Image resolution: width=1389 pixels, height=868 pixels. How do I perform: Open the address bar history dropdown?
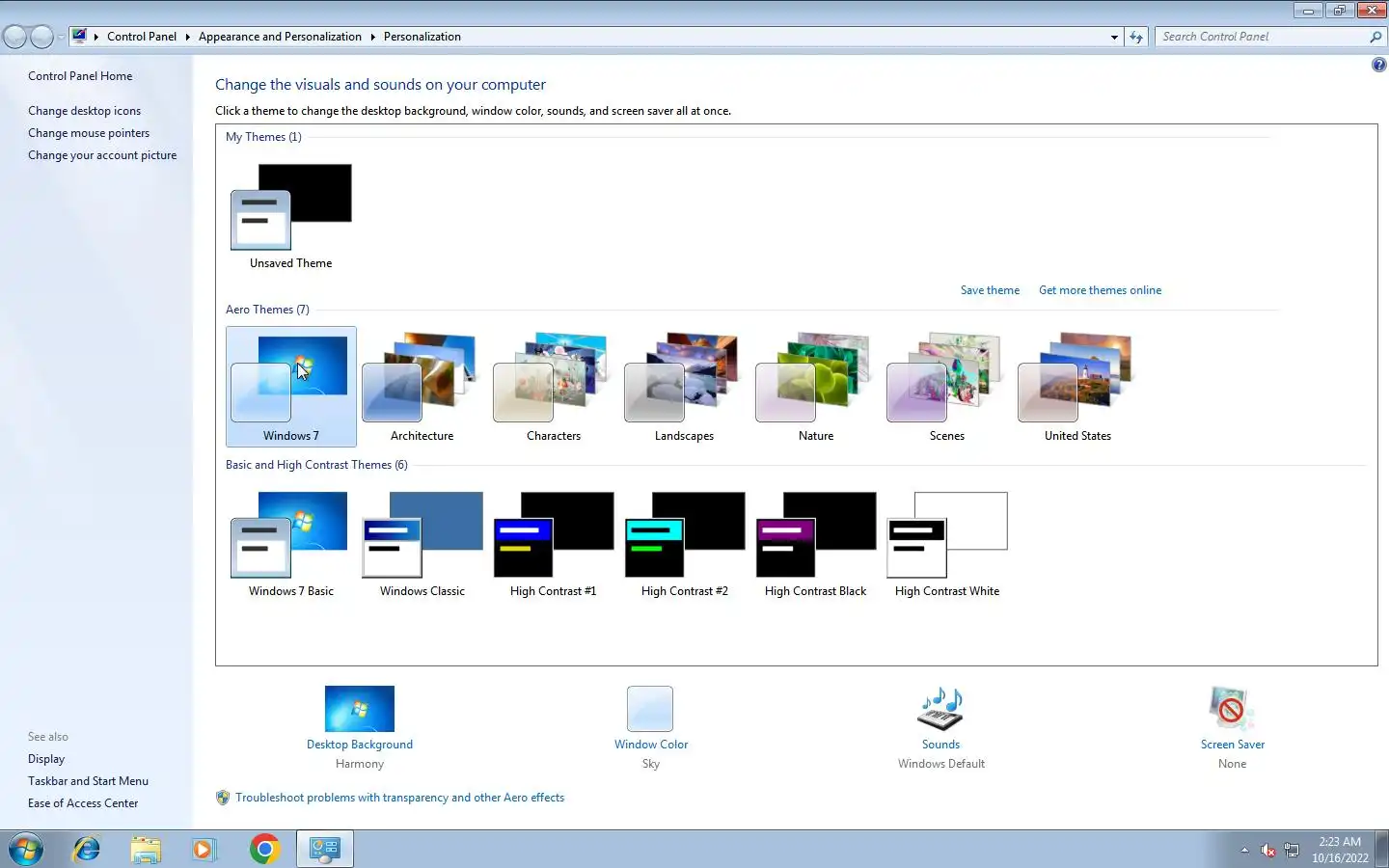(1114, 37)
